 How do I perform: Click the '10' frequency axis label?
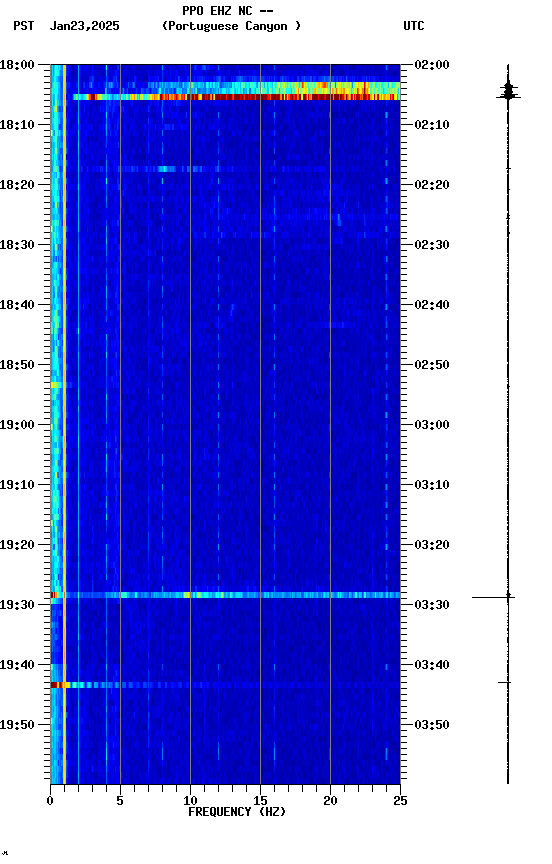coord(190,801)
